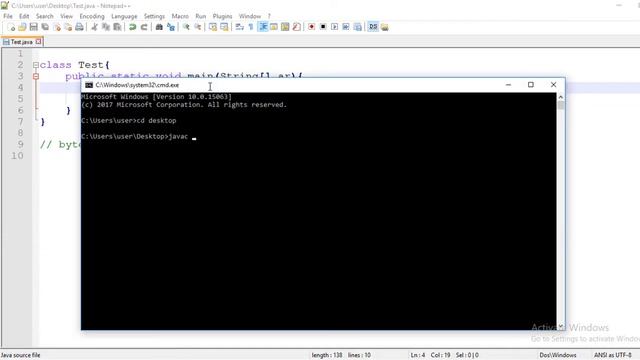Click line number 10 in the editor margin

(17, 156)
